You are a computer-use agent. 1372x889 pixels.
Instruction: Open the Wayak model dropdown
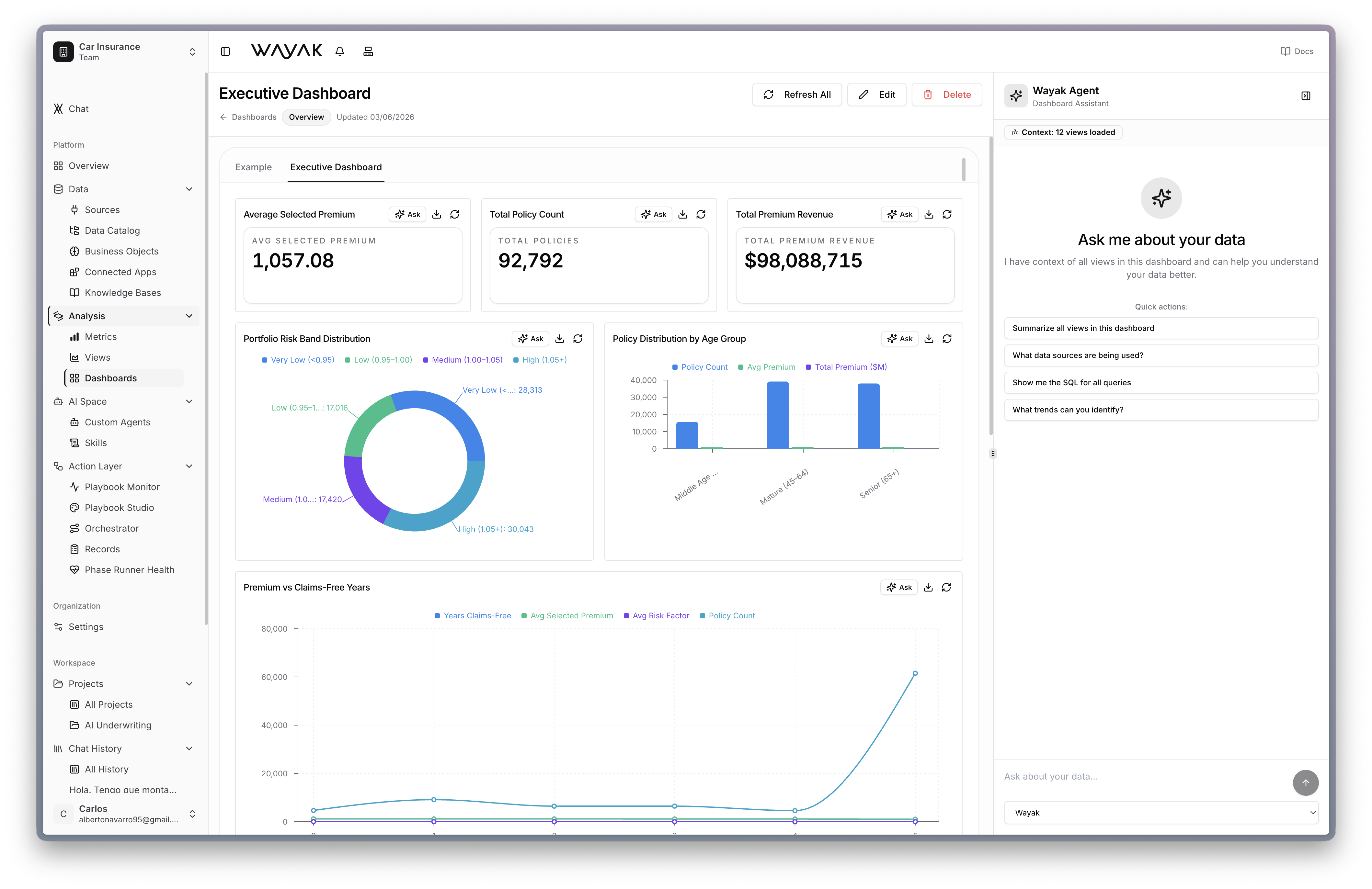click(1161, 813)
